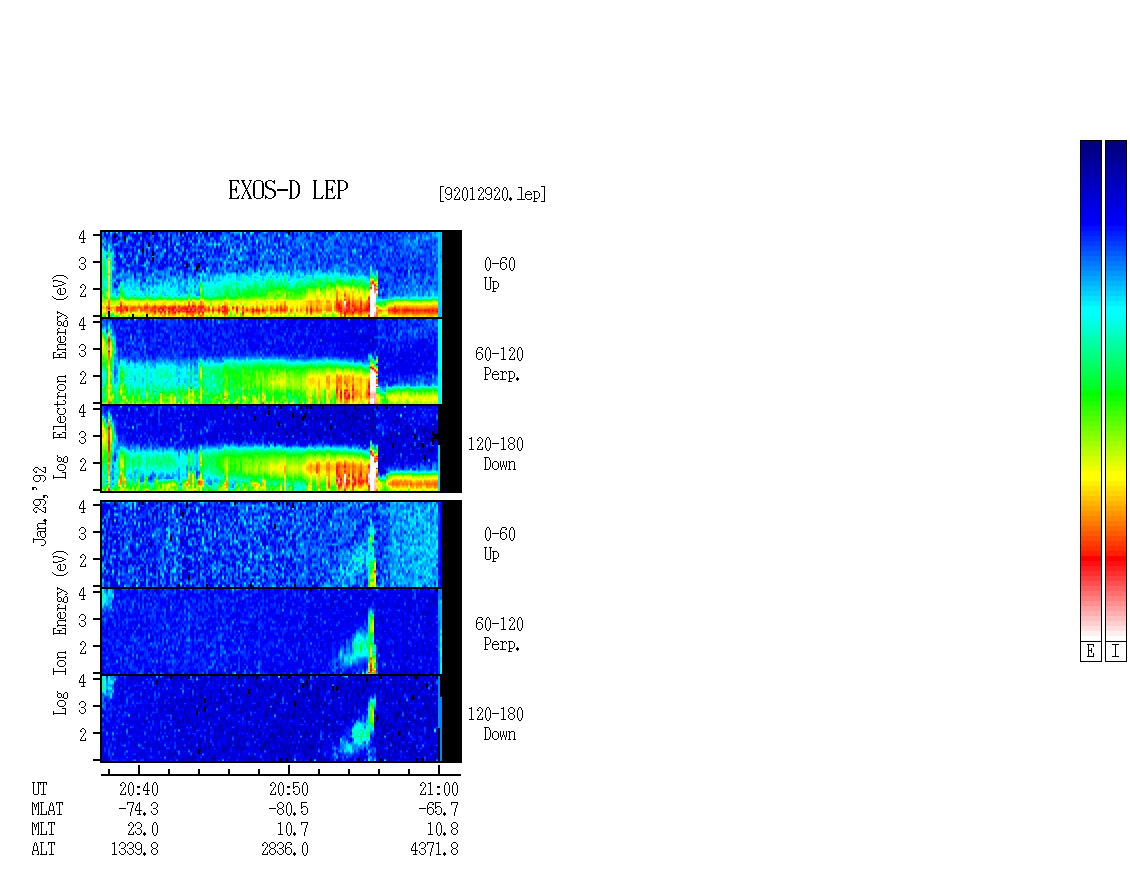Click the Log Ion Energy (eV) axis label
The height and width of the screenshot is (875, 1130).
point(60,633)
